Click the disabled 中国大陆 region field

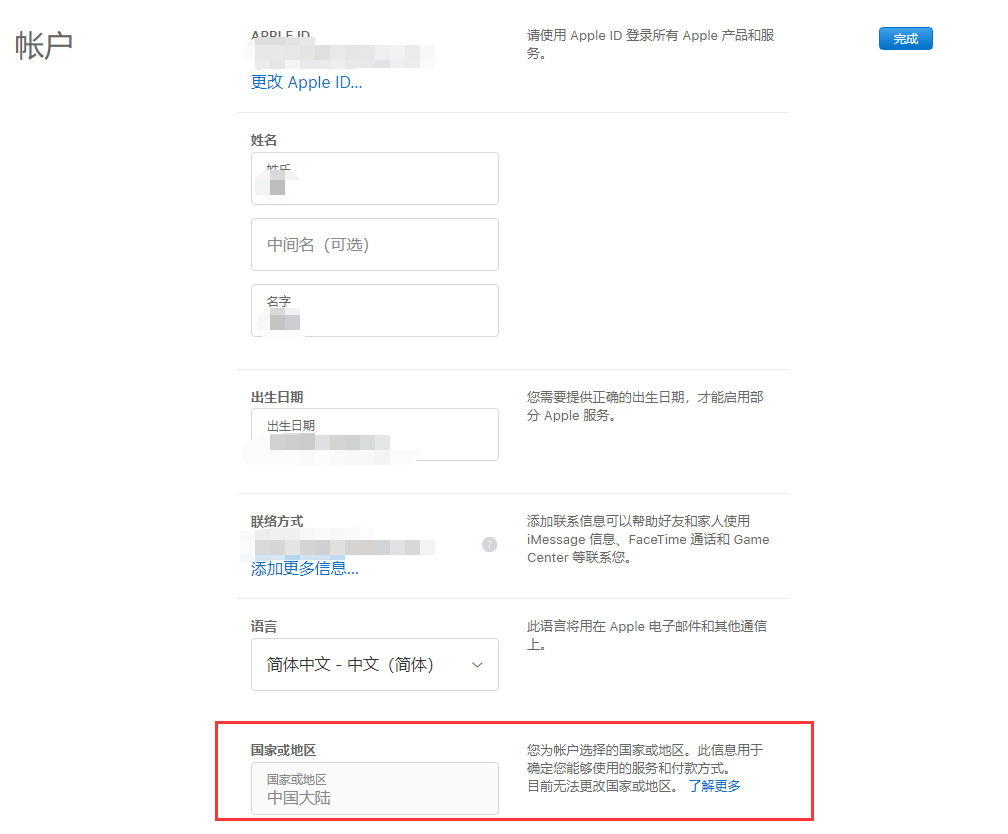[374, 789]
